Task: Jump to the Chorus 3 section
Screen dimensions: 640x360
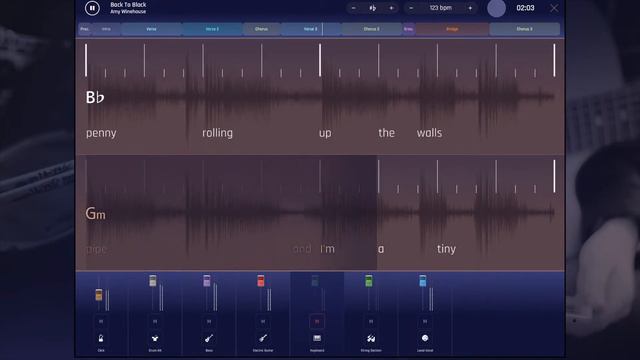Action: tap(524, 29)
